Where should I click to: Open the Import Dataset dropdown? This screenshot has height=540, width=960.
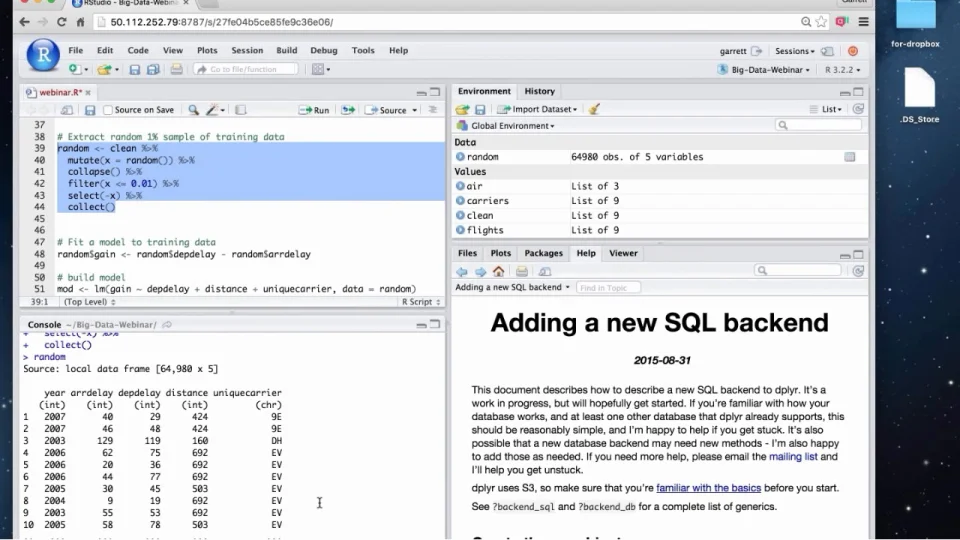(x=538, y=110)
